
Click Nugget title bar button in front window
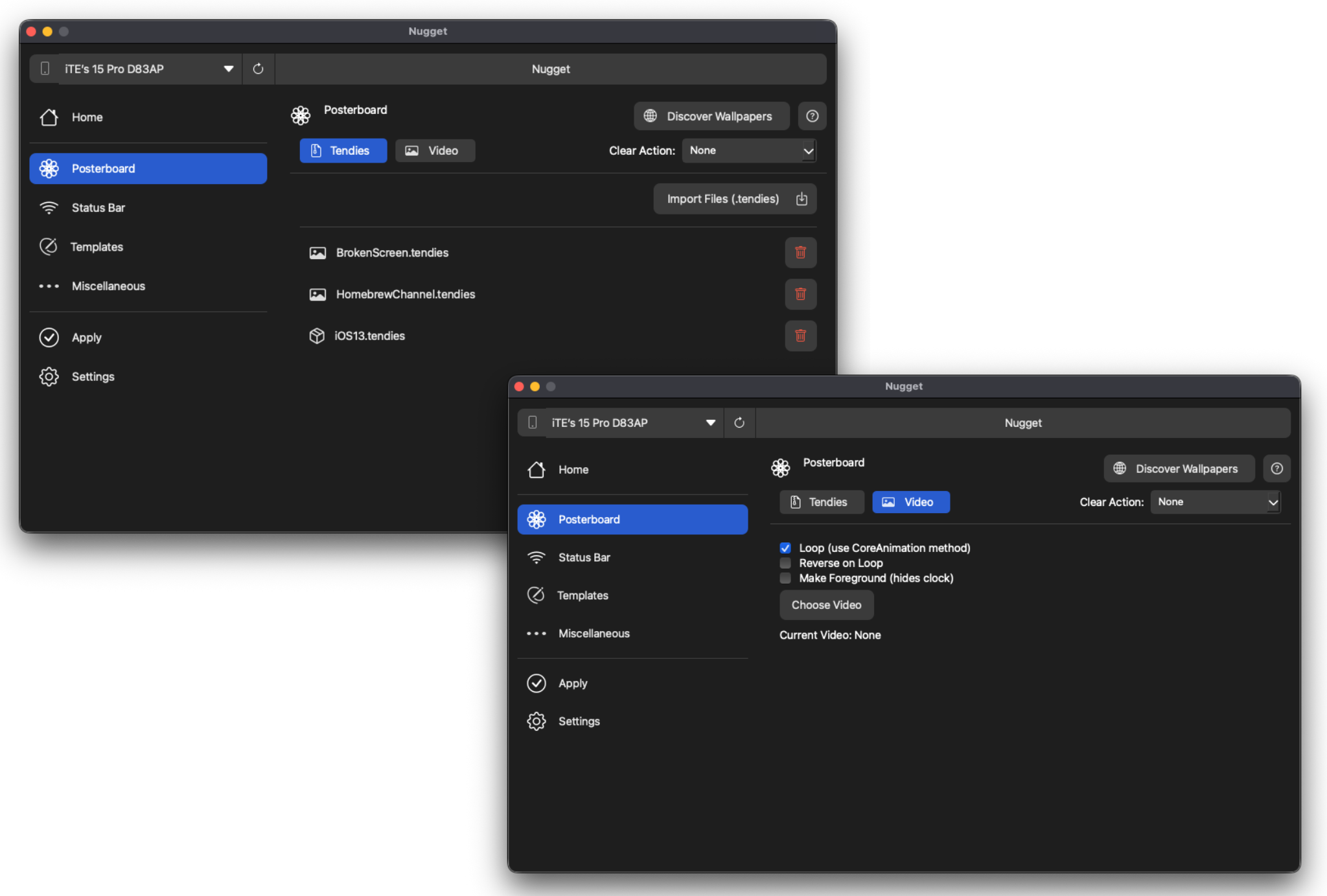point(1023,422)
